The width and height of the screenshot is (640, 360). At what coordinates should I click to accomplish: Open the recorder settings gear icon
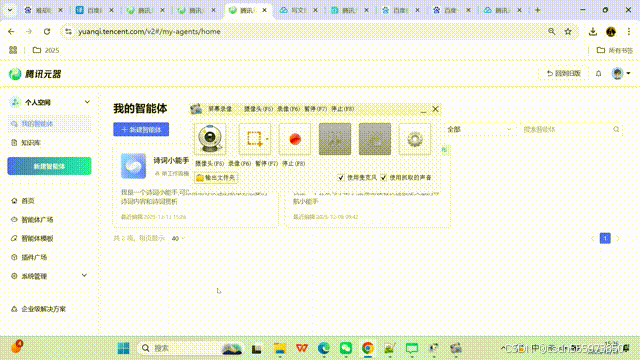(415, 139)
